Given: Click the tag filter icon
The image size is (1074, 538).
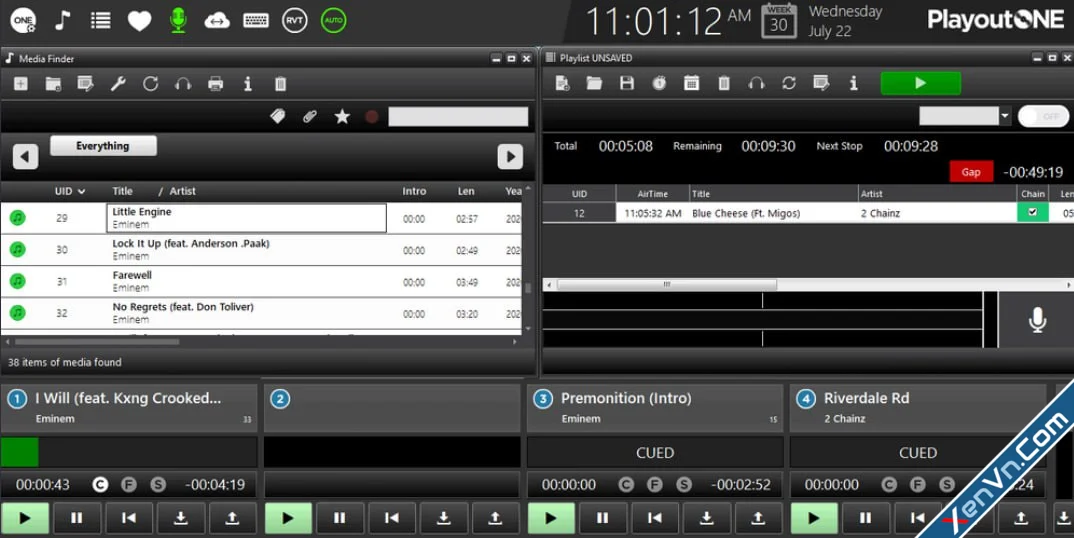Looking at the screenshot, I should tap(277, 117).
